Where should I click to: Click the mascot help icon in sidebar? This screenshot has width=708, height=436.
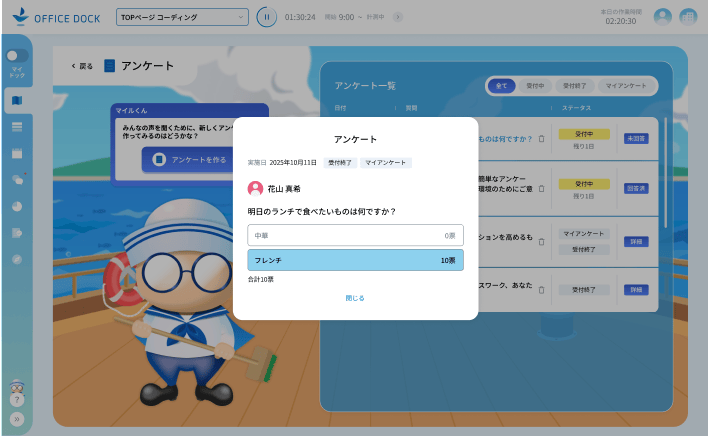point(17,393)
